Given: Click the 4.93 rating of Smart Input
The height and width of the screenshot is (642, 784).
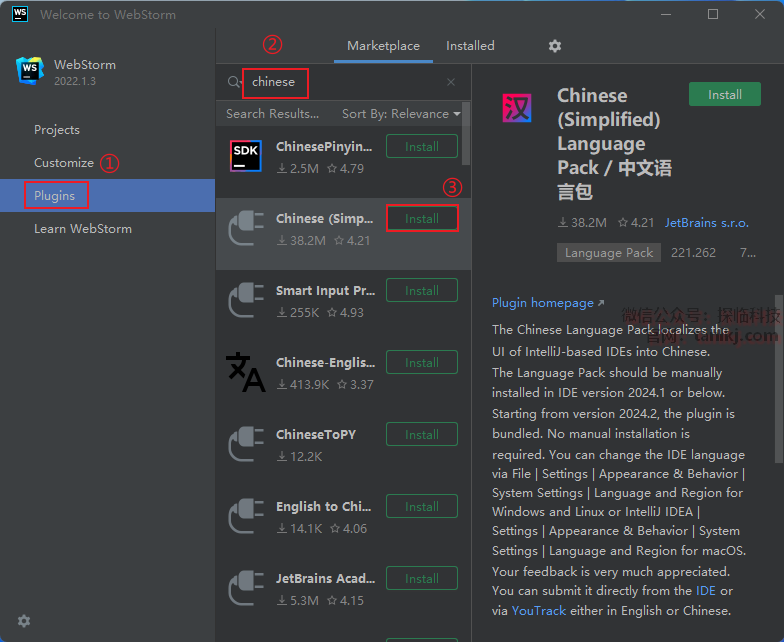Looking at the screenshot, I should click(x=346, y=313).
